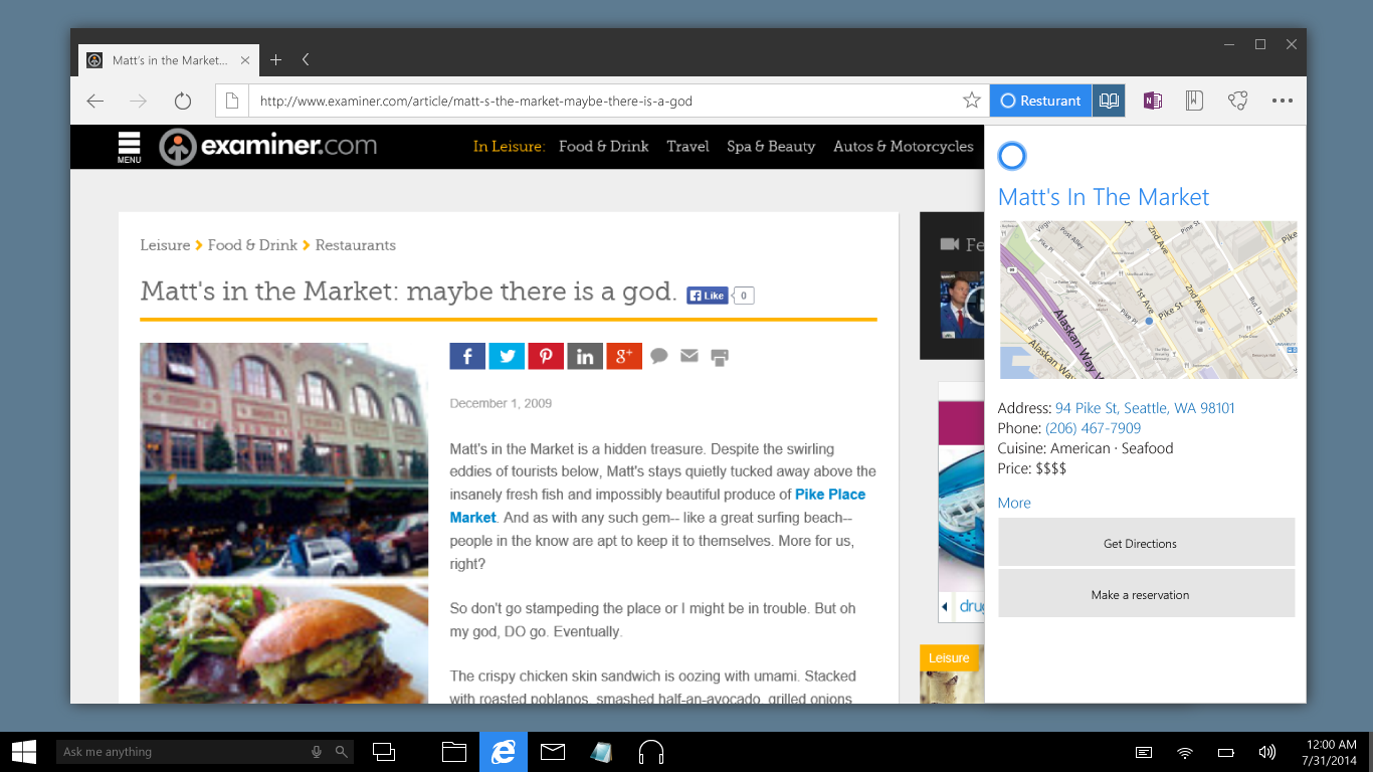Open the browser more options ellipsis
Viewport: 1373px width, 772px height.
coord(1282,100)
